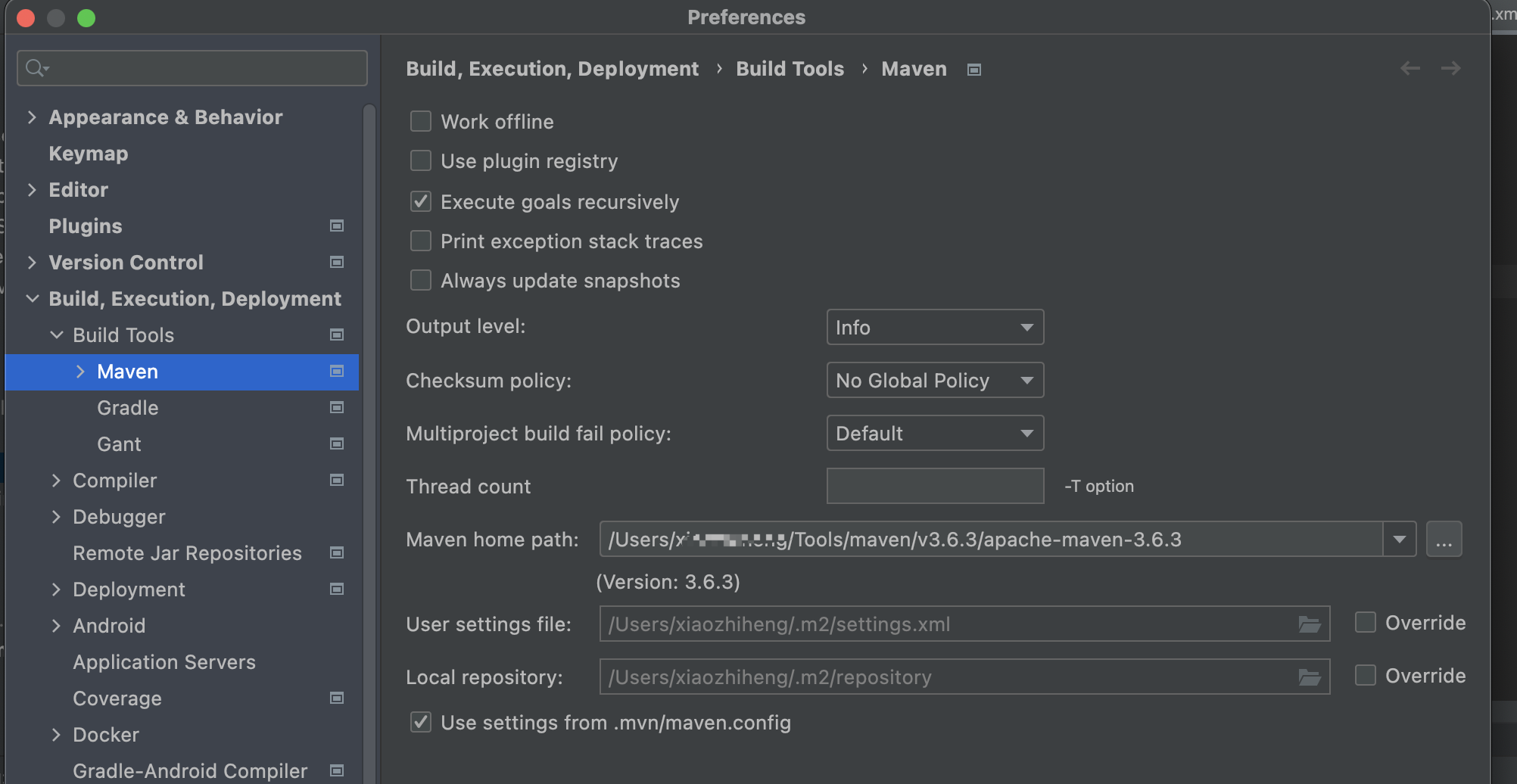Click the search icon in the preferences search field
This screenshot has width=1517, height=784.
click(36, 68)
